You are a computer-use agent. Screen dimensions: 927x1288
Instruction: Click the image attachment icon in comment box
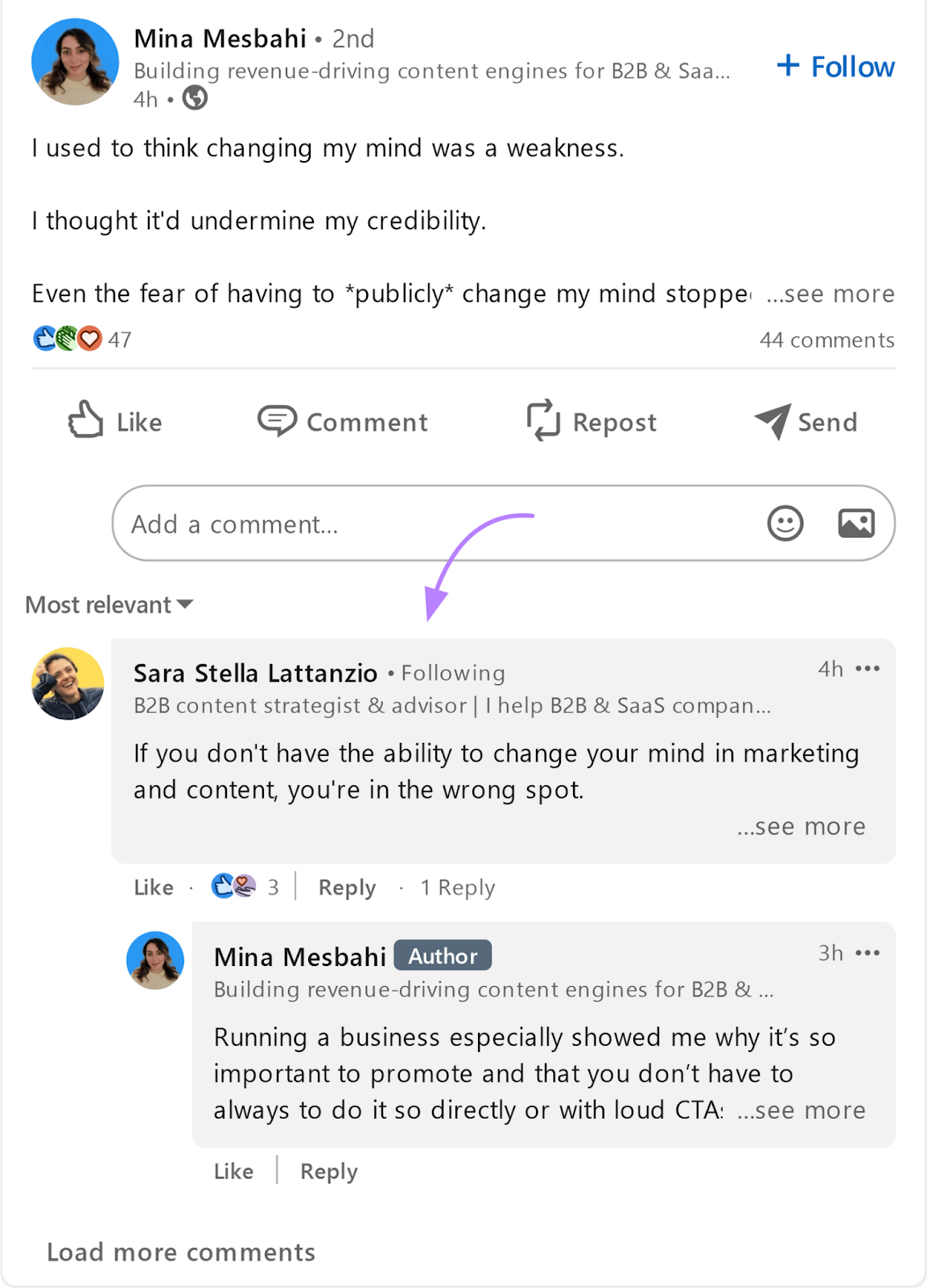[x=856, y=523]
